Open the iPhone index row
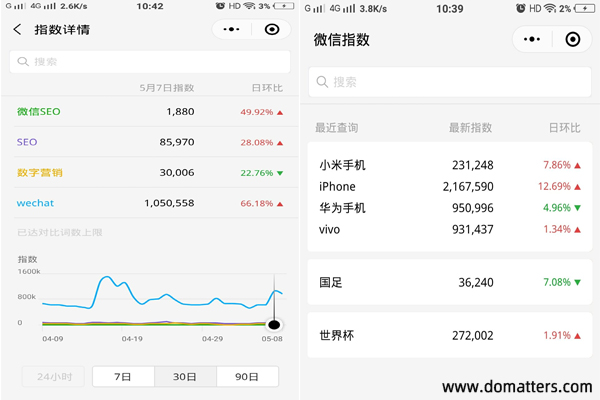The image size is (600, 400). coord(450,186)
